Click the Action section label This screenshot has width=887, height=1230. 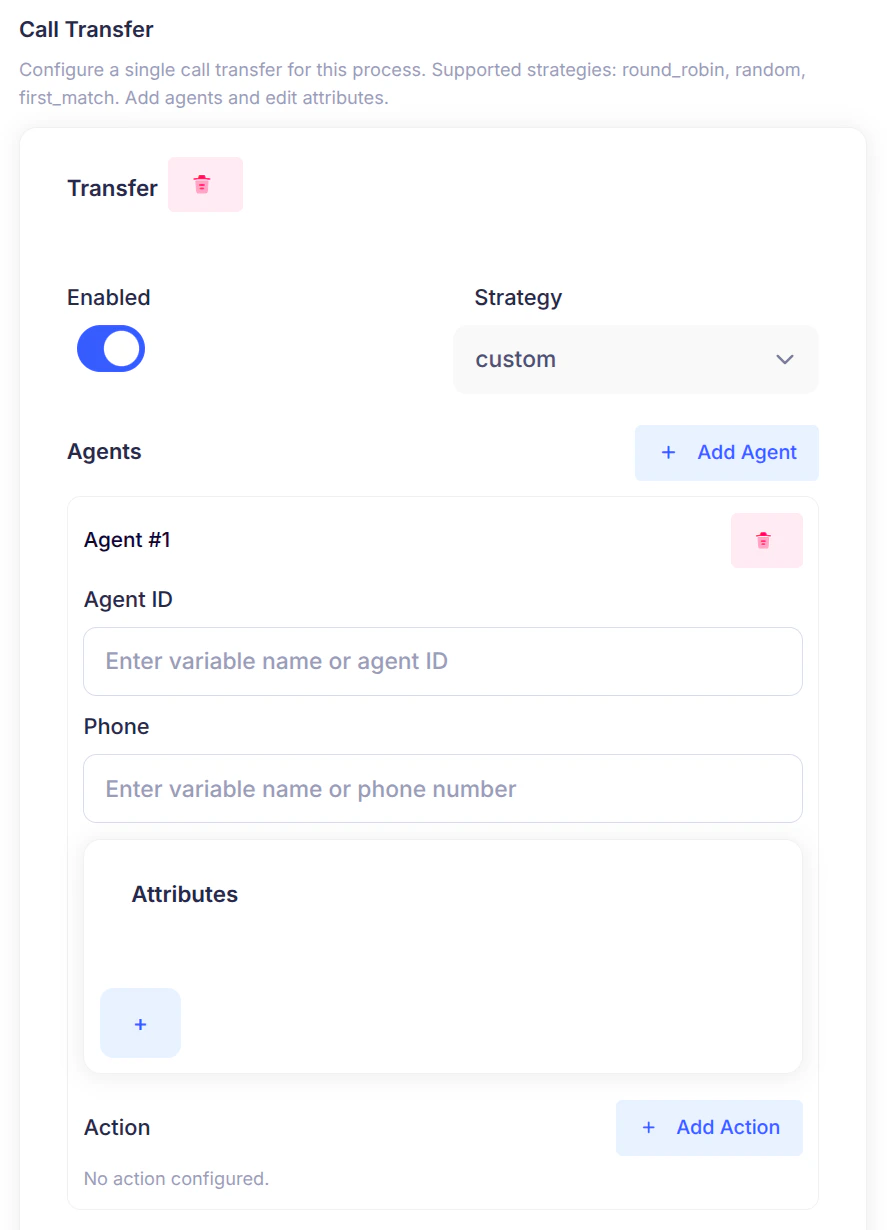117,1127
